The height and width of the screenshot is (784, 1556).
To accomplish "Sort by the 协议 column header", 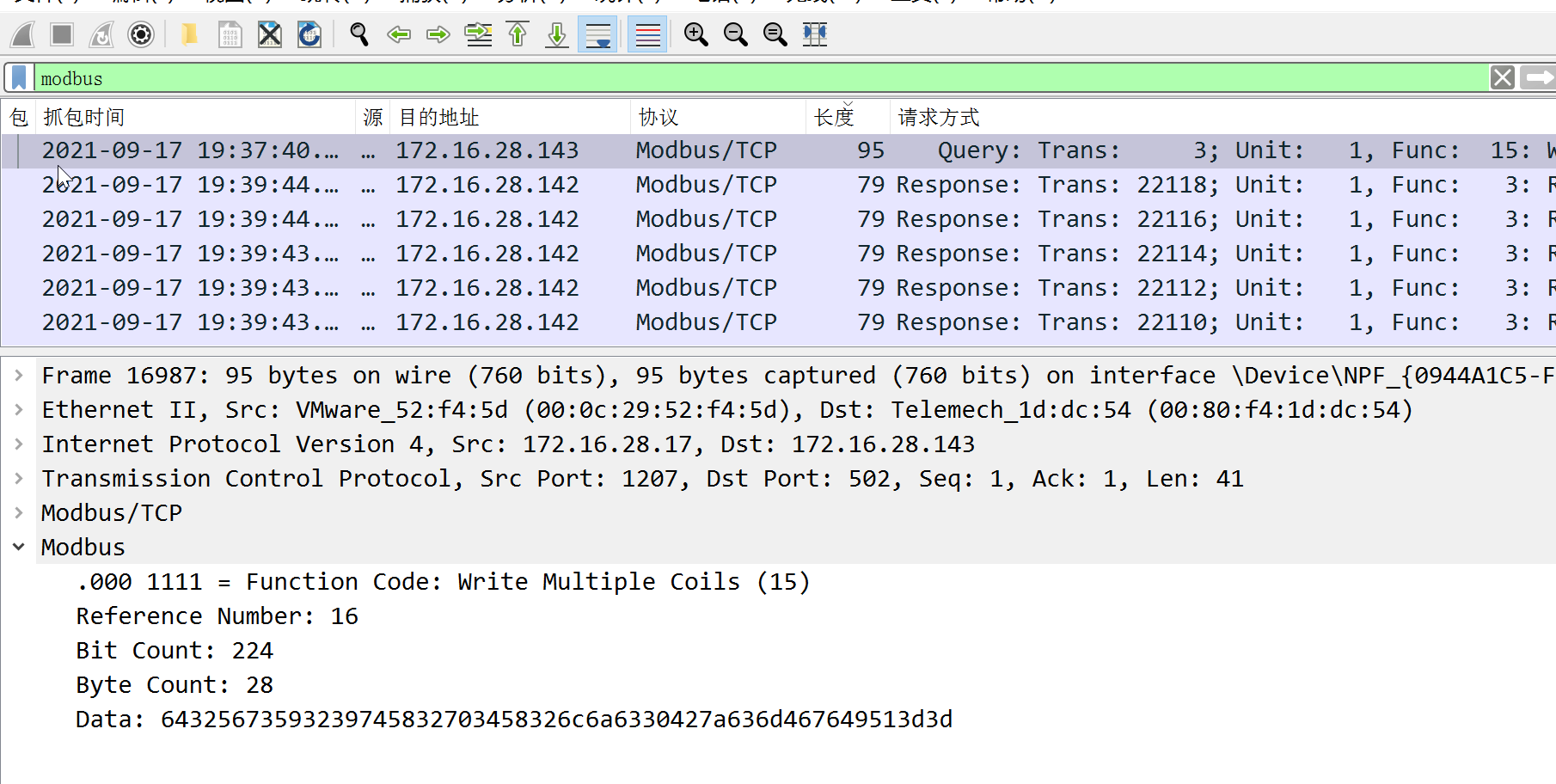I will [719, 117].
